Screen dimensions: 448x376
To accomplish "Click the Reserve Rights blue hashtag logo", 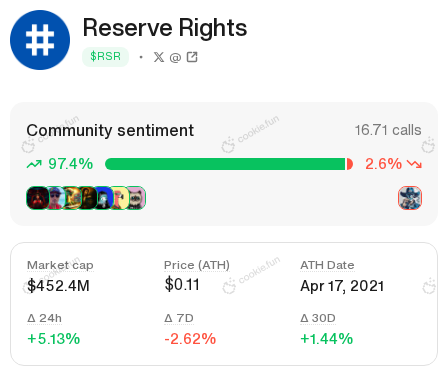I will (x=40, y=40).
